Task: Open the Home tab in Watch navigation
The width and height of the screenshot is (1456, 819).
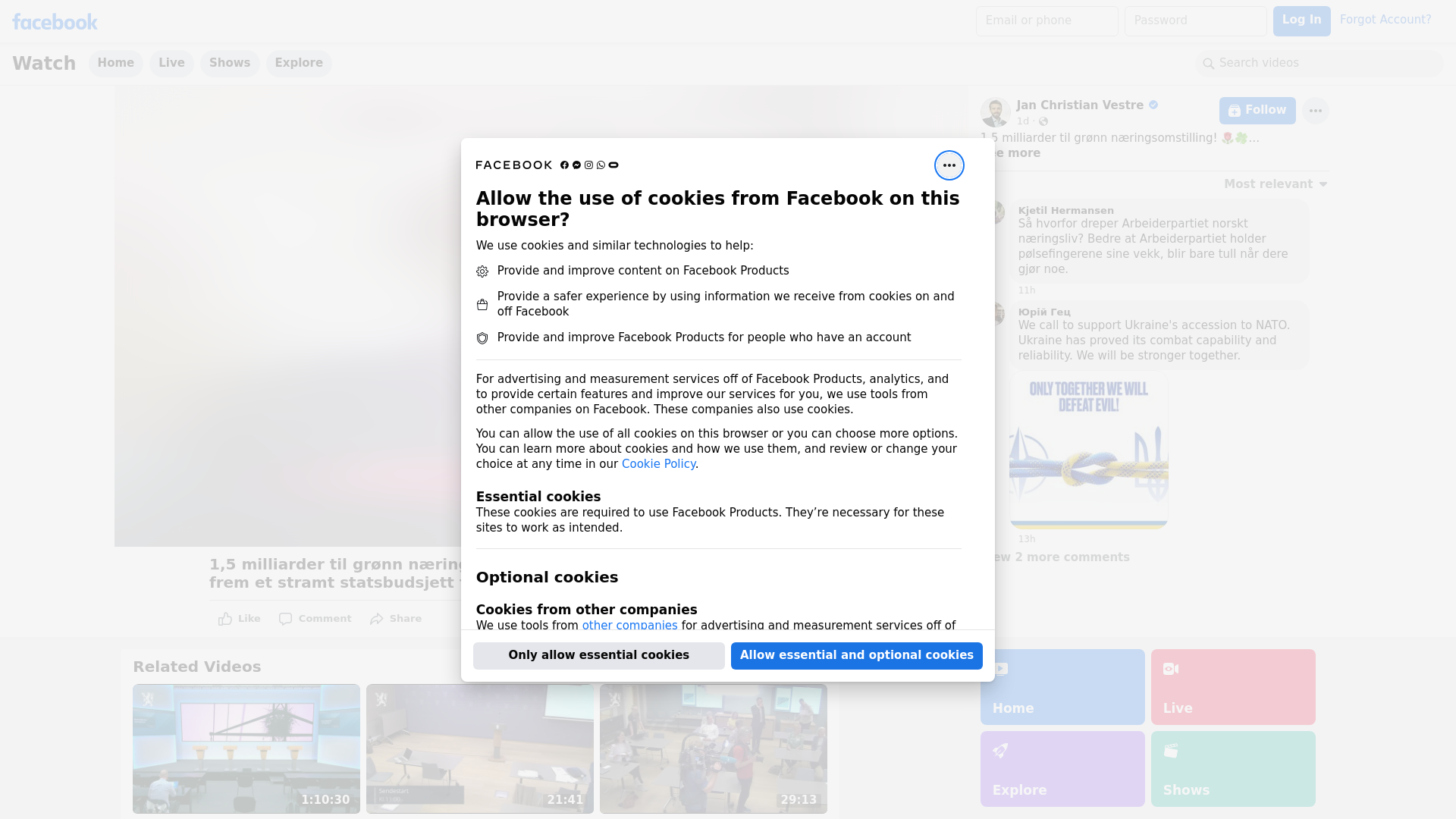Action: point(115,63)
